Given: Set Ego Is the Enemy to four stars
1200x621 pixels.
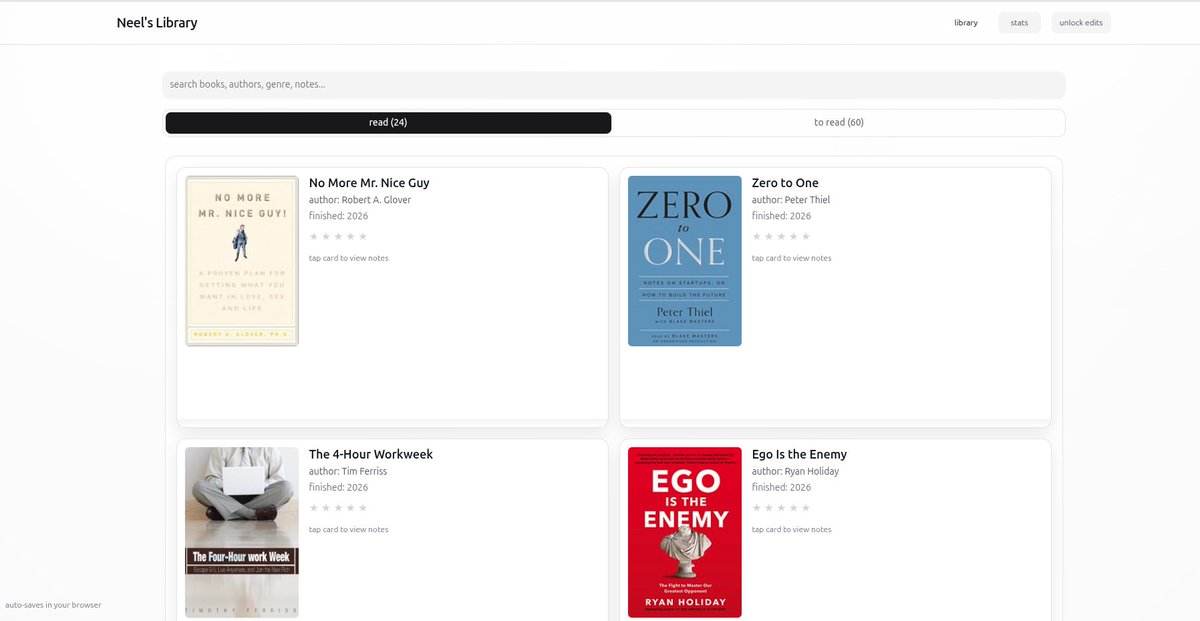Looking at the screenshot, I should pyautogui.click(x=794, y=508).
